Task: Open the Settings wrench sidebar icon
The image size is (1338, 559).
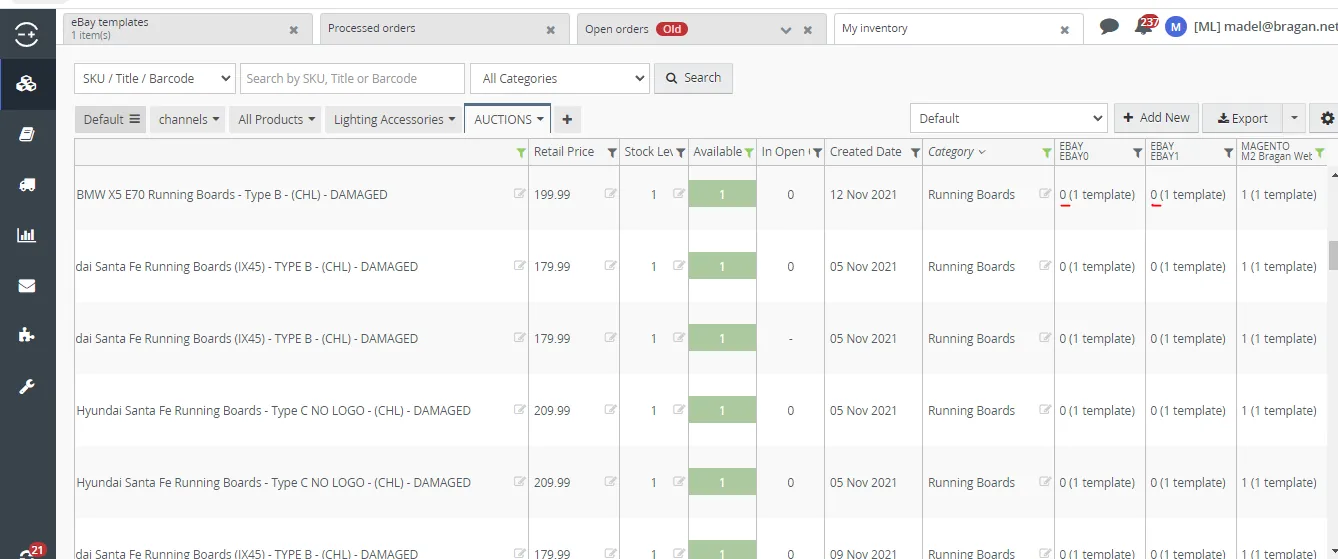Action: (x=27, y=386)
